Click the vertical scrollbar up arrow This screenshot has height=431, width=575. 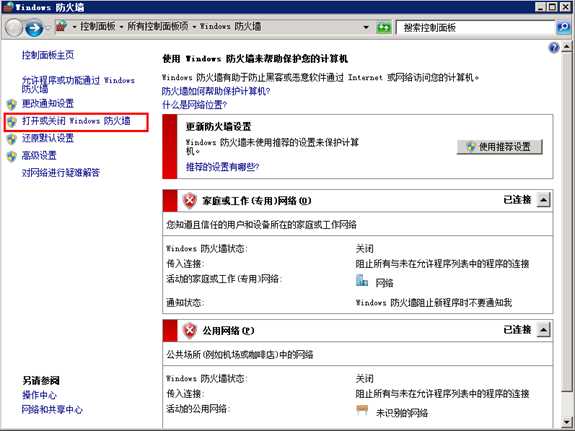click(567, 47)
